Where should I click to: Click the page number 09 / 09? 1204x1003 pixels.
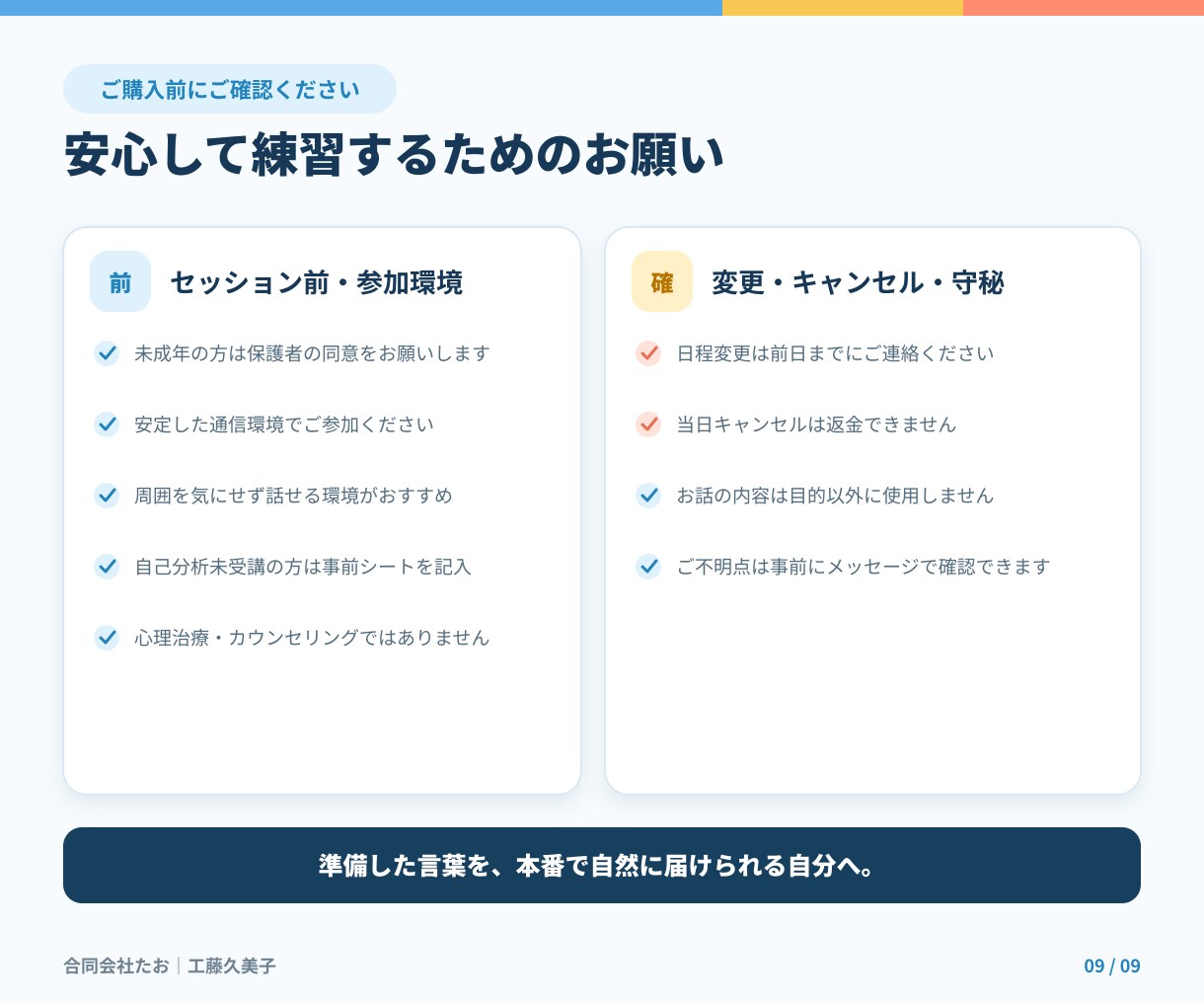1112,965
